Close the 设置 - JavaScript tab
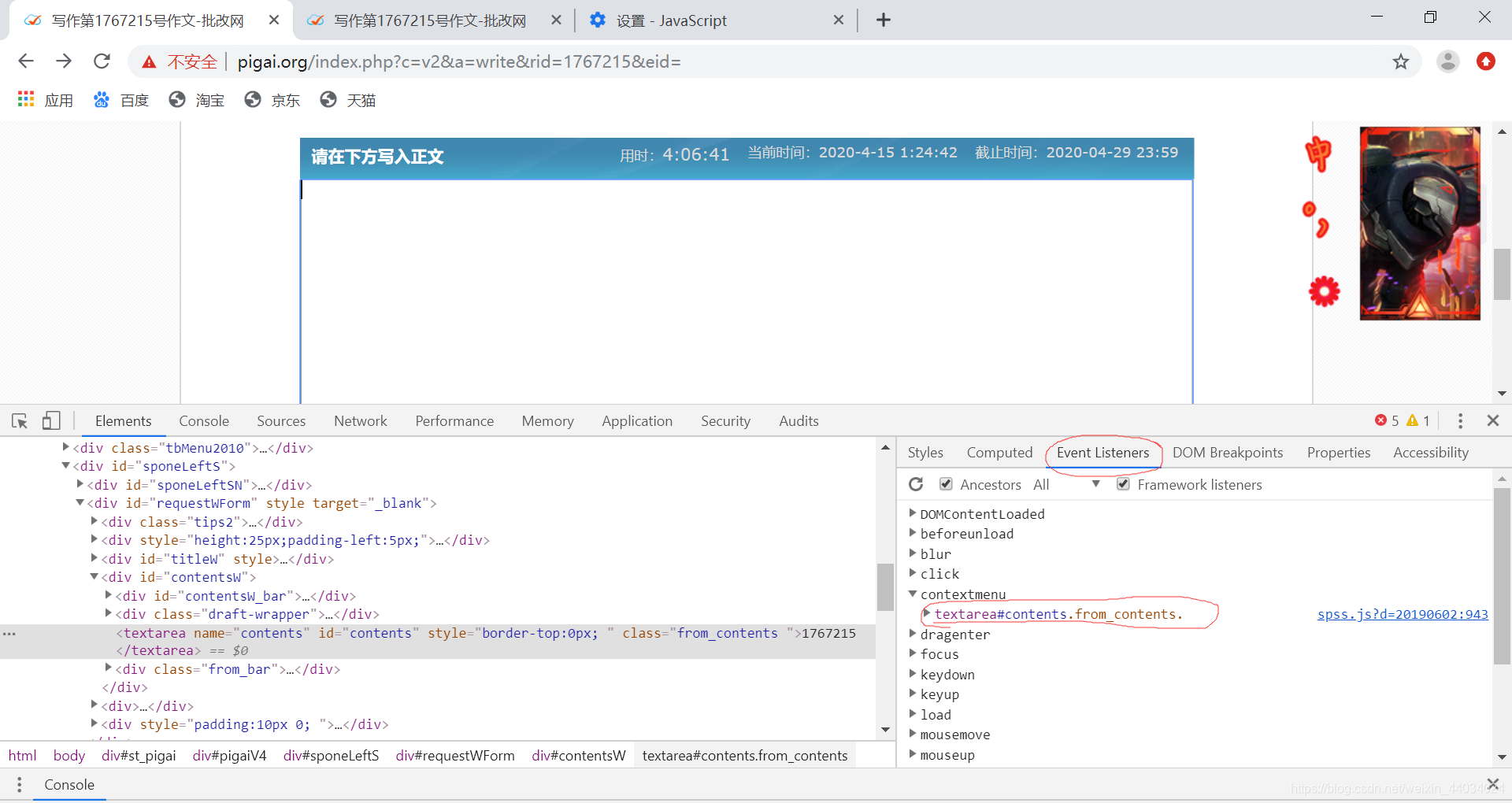This screenshot has height=803, width=1512. pos(839,20)
